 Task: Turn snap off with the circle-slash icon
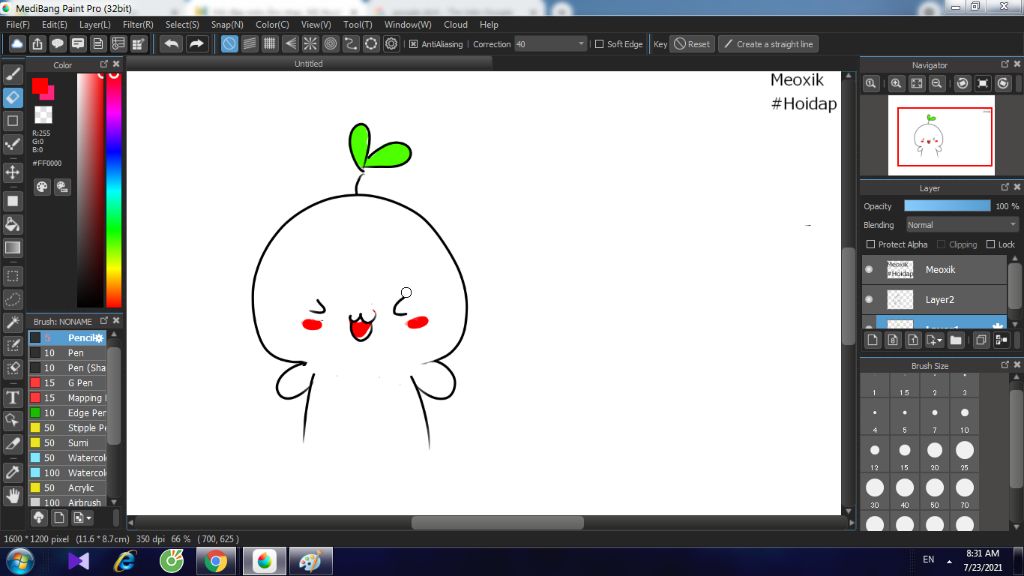click(229, 44)
